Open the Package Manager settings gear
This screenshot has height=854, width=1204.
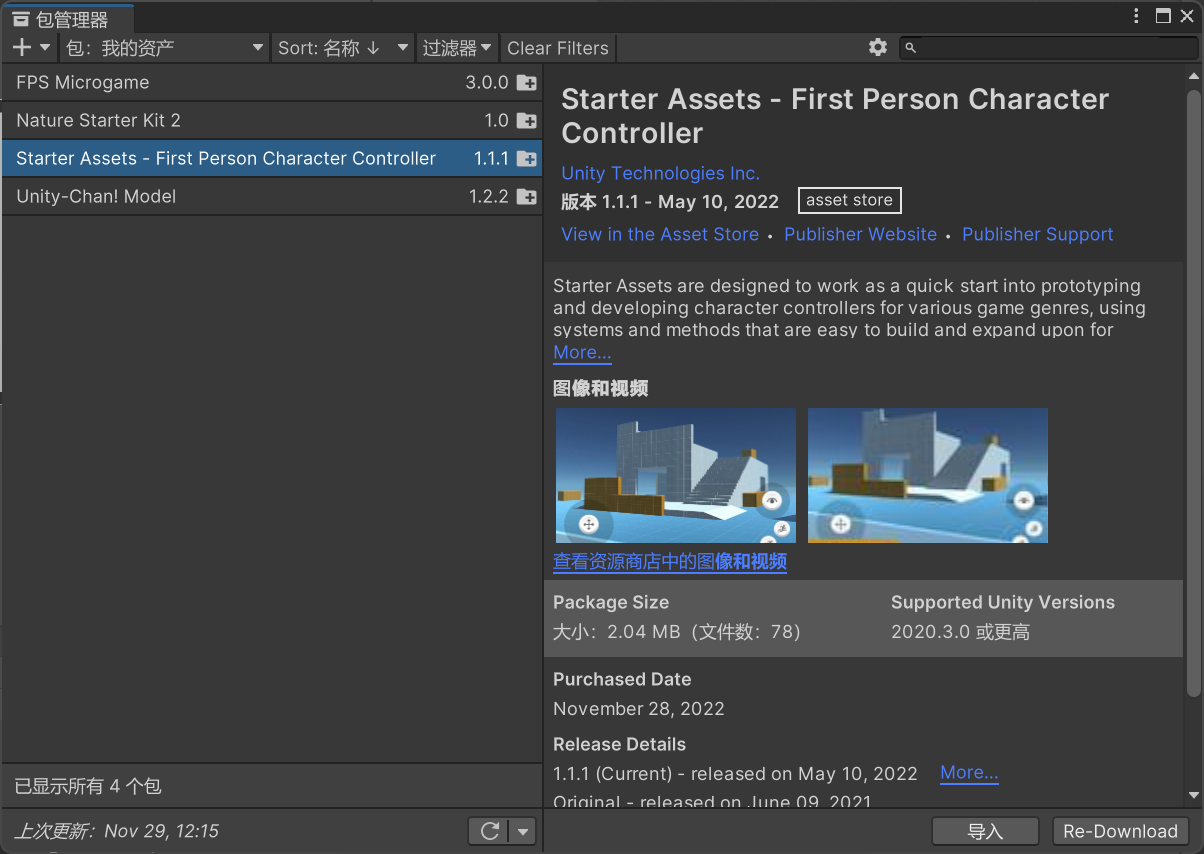[878, 47]
